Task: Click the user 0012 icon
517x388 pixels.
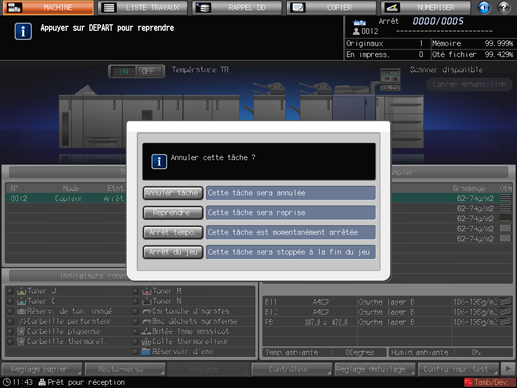Action: pos(356,31)
